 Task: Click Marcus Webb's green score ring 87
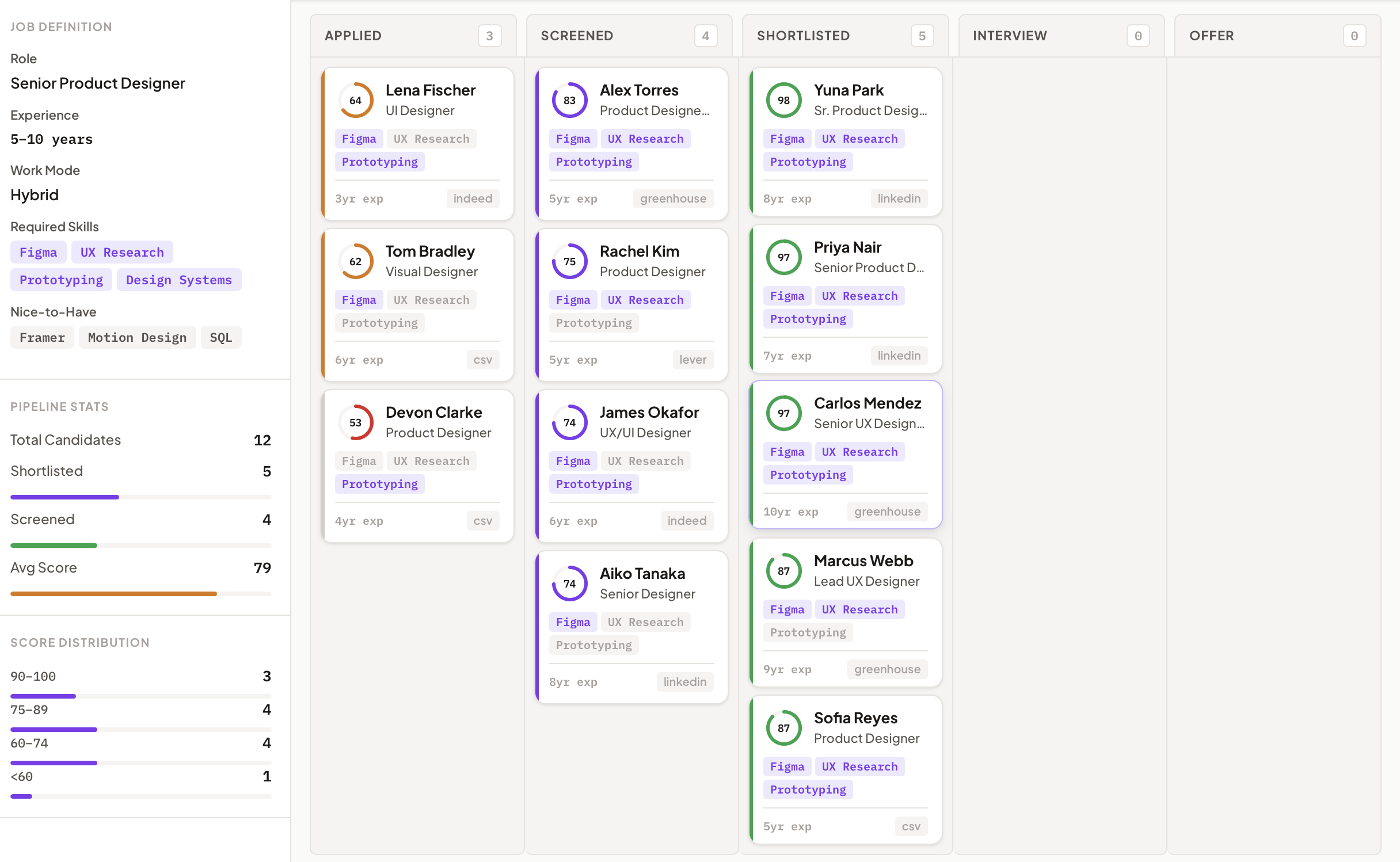click(783, 571)
